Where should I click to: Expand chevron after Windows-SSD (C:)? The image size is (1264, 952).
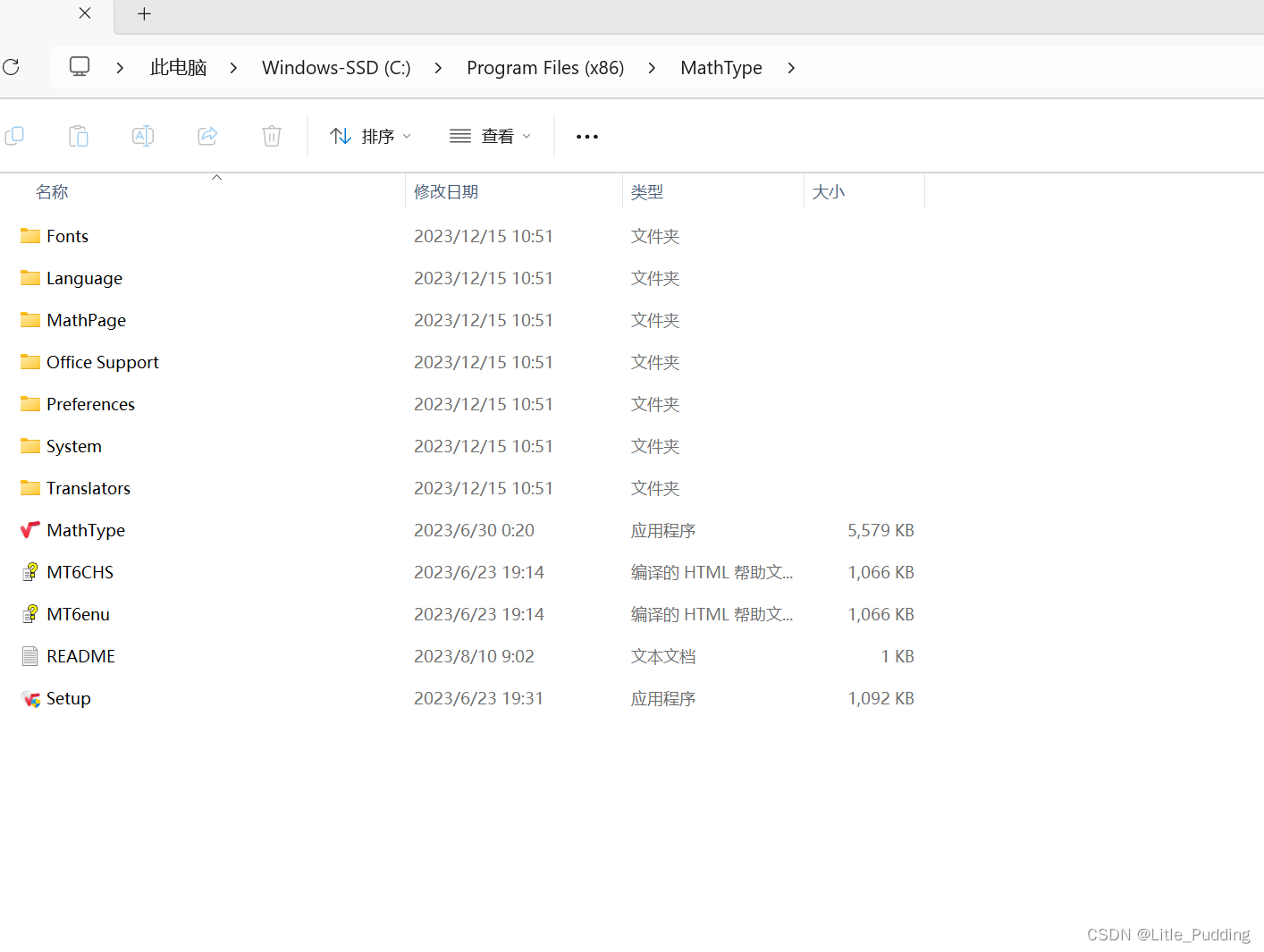[x=438, y=68]
